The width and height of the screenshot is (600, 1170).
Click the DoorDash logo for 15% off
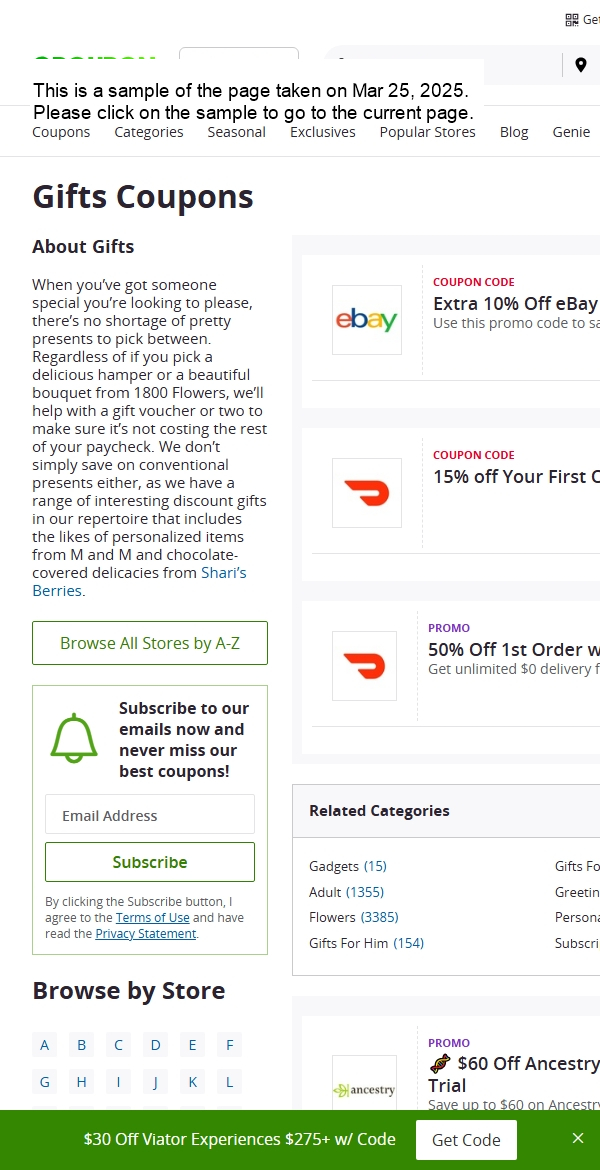pos(366,493)
